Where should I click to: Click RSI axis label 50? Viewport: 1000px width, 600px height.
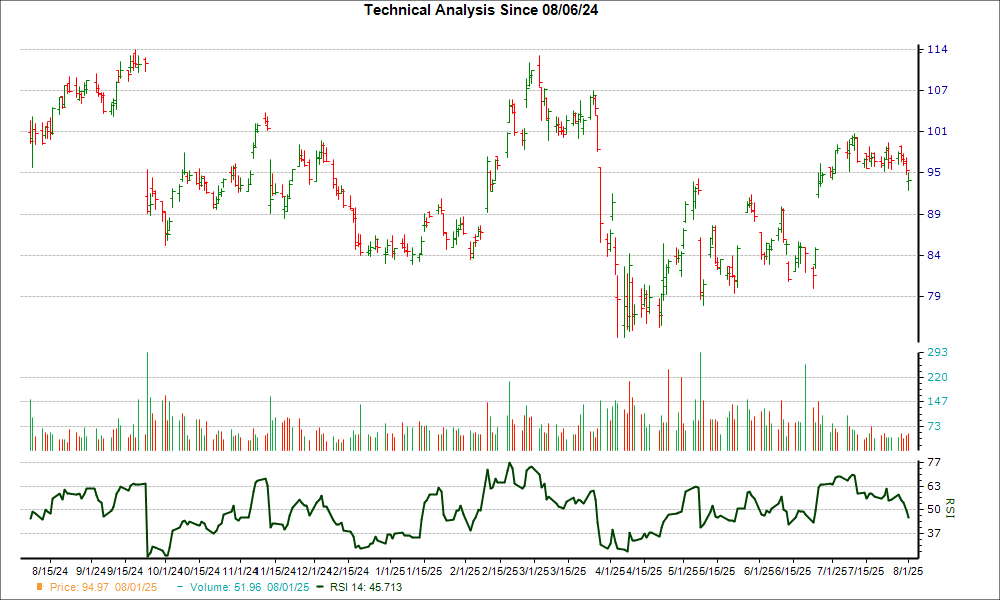point(934,509)
